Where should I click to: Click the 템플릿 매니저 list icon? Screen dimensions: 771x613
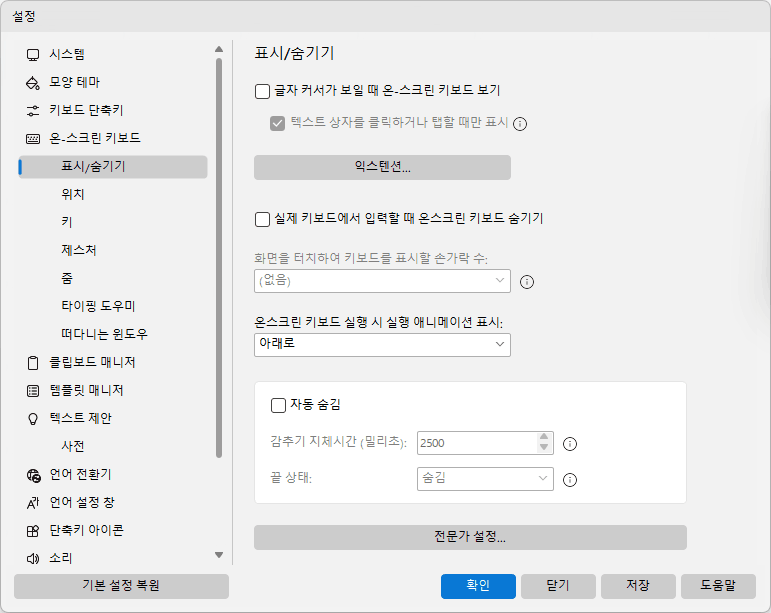(33, 391)
